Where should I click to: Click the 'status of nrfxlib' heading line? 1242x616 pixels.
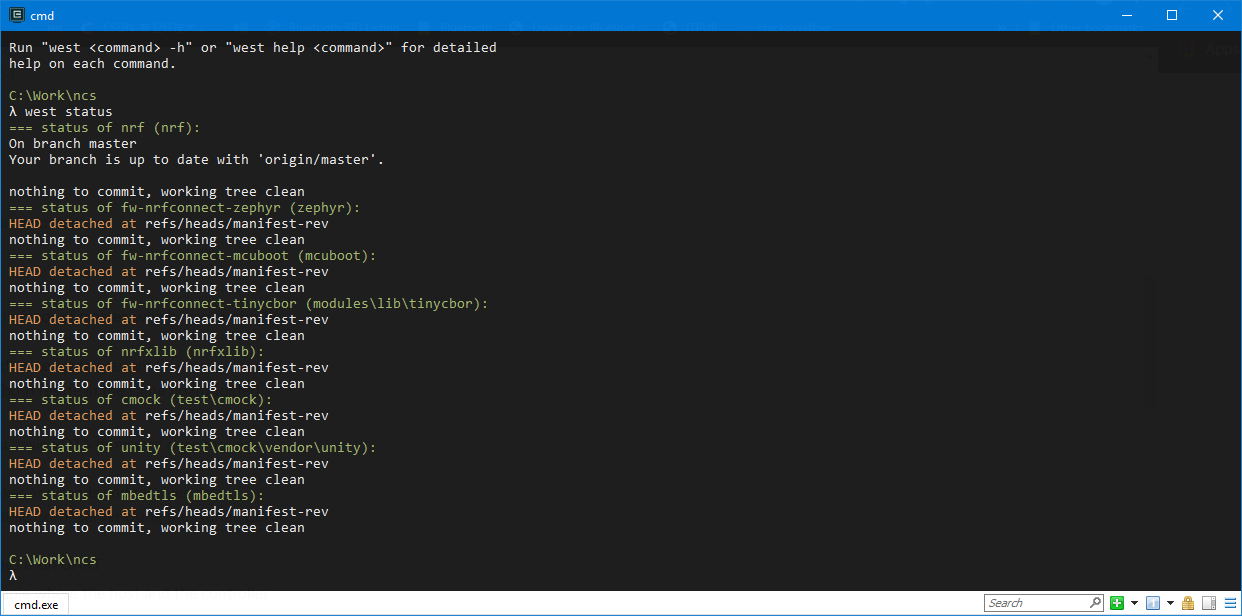[136, 352]
